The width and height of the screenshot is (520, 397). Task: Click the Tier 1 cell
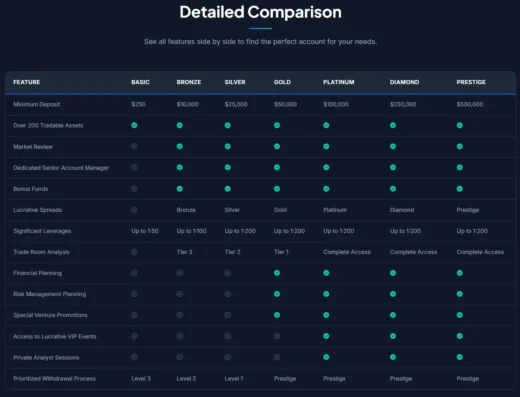281,252
